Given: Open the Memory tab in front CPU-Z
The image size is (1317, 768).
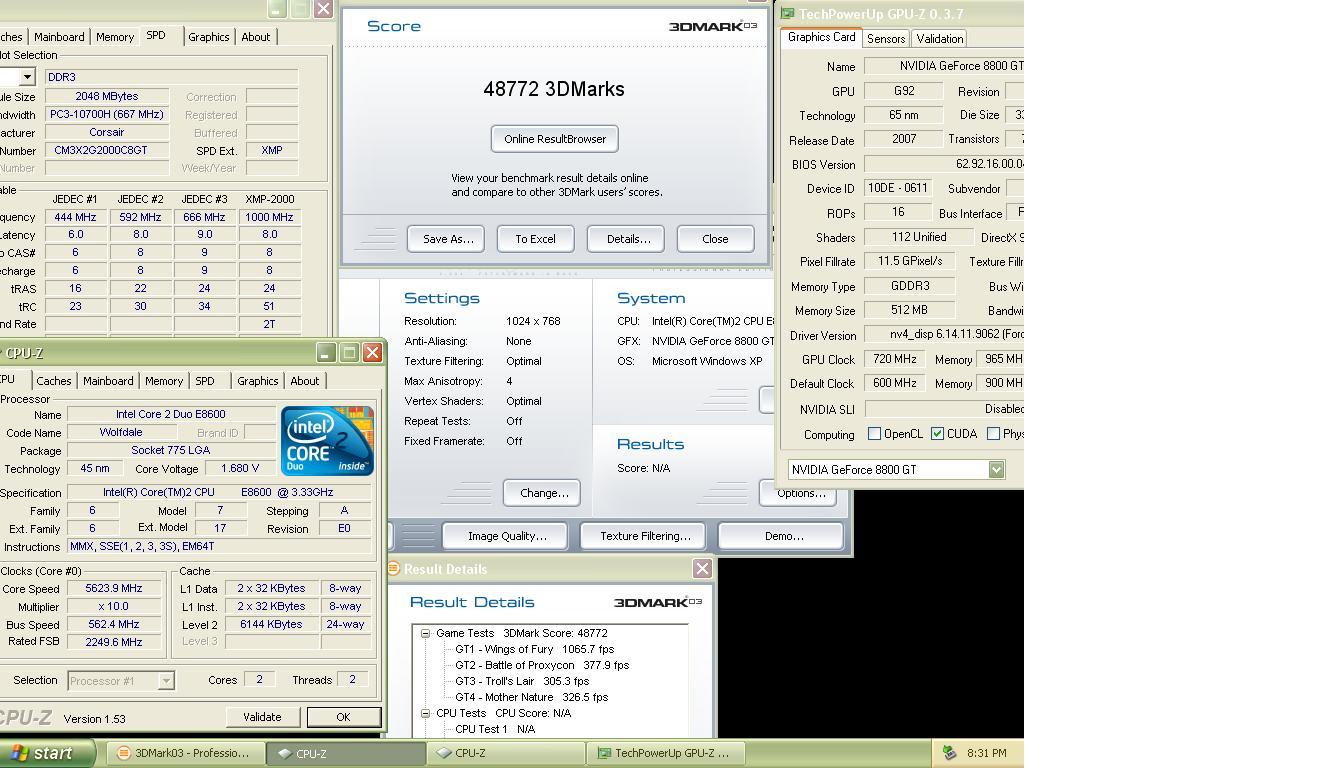Looking at the screenshot, I should 164,381.
